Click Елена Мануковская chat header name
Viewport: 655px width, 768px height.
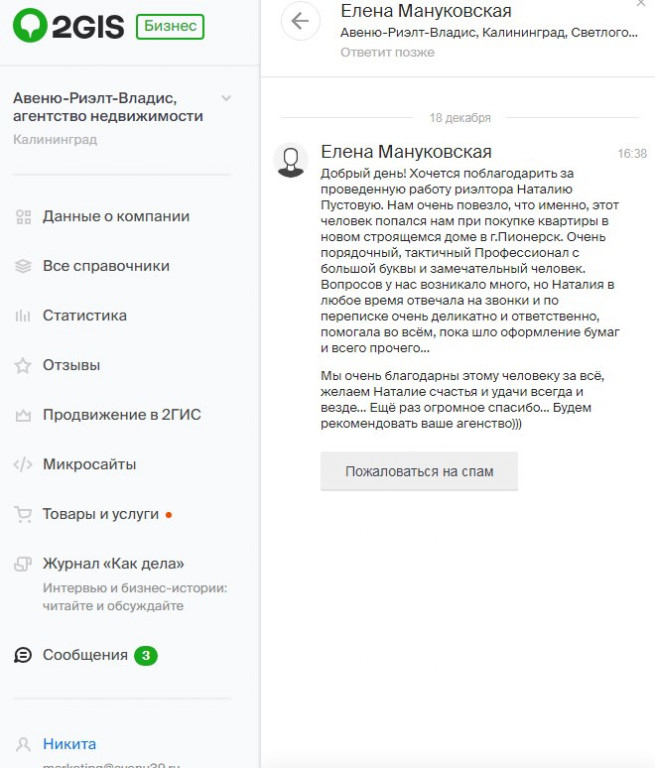[x=426, y=11]
